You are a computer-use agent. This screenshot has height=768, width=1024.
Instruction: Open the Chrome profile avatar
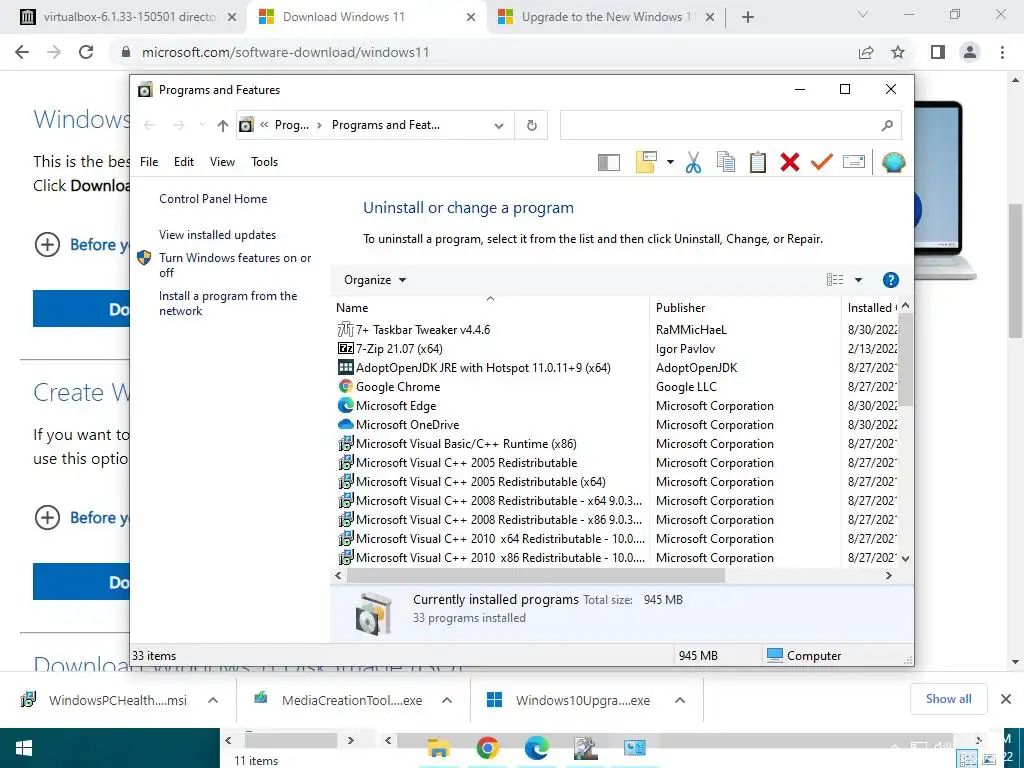coord(970,52)
